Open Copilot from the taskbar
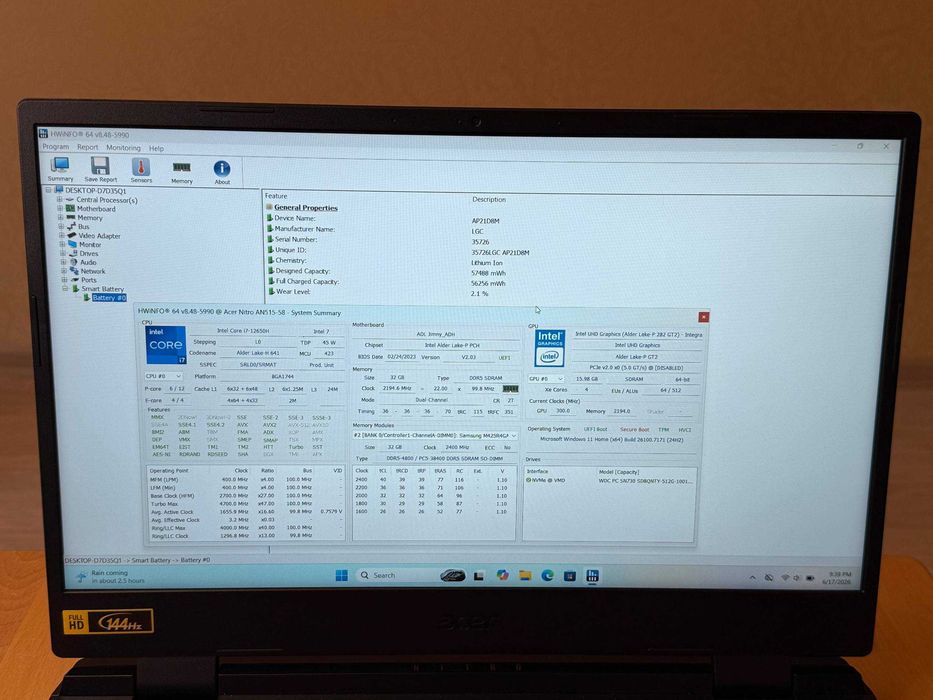The height and width of the screenshot is (700, 933). click(x=503, y=575)
